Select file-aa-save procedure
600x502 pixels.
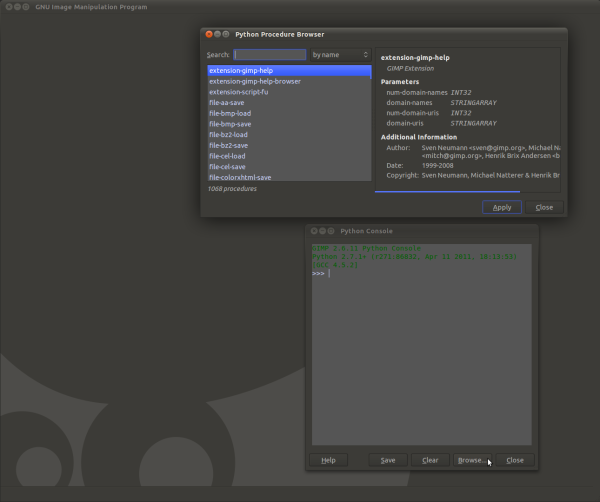(x=289, y=103)
